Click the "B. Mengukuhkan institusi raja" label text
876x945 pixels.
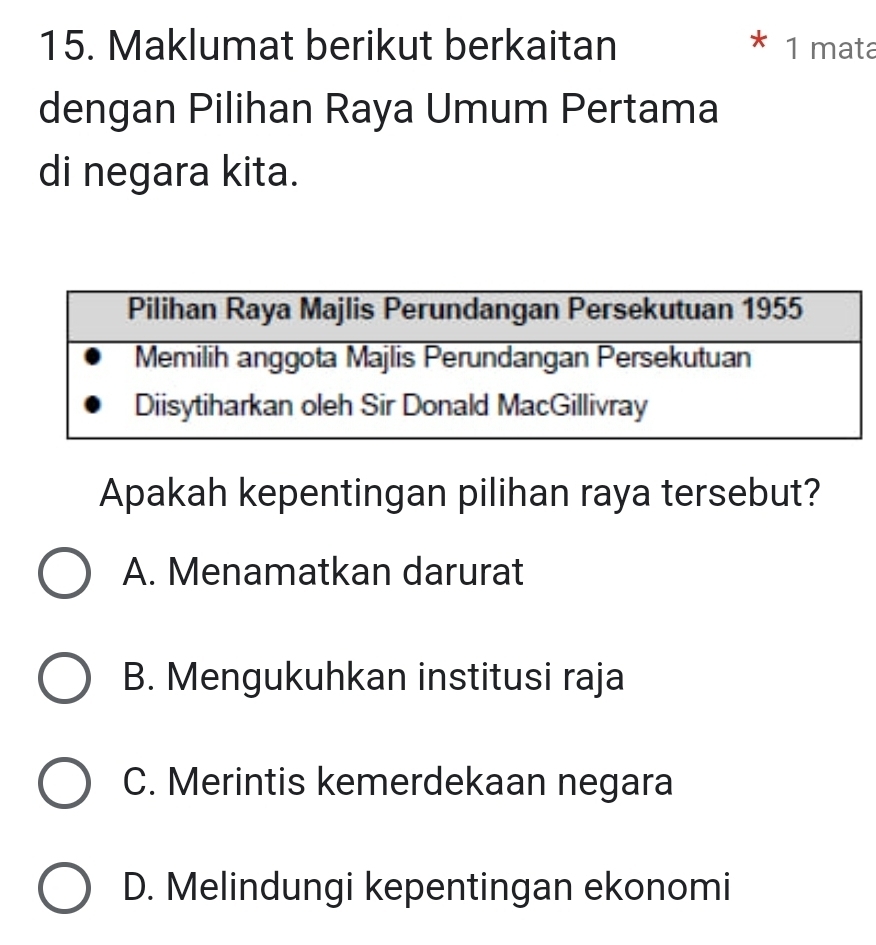(373, 678)
